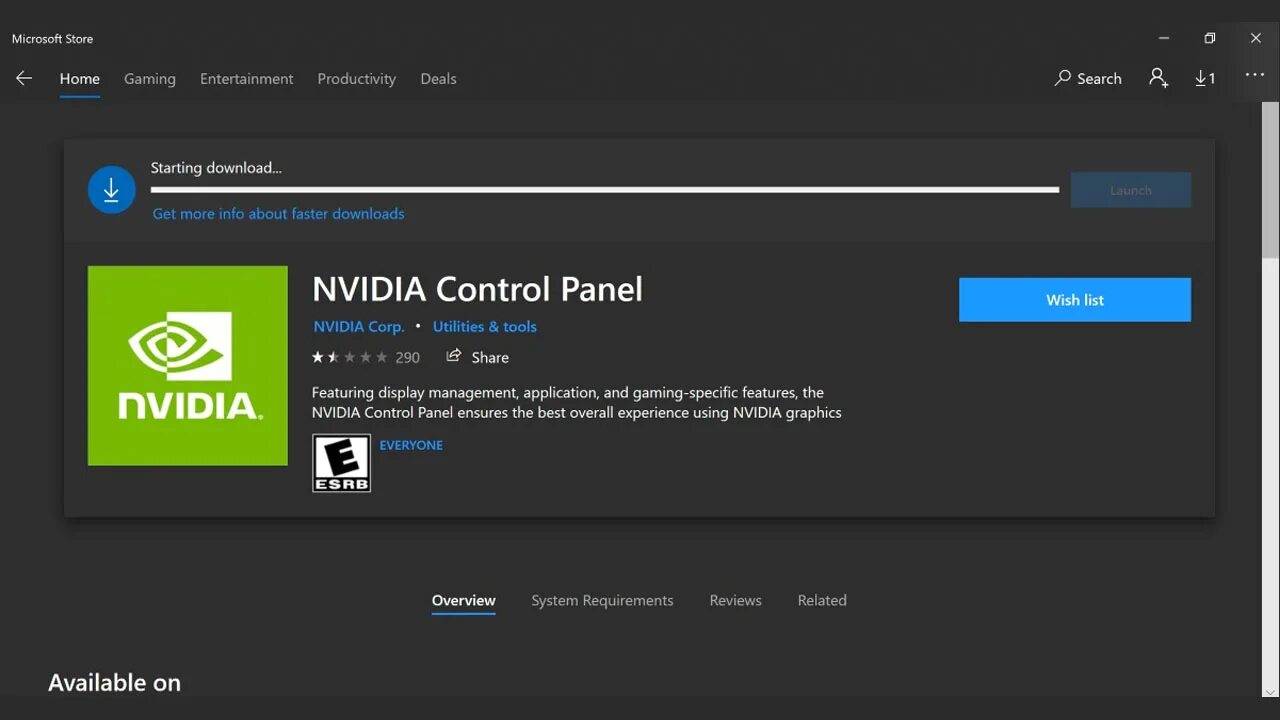Screen dimensions: 1280x720
Task: Open Utilities & tools category link
Action: 485,327
